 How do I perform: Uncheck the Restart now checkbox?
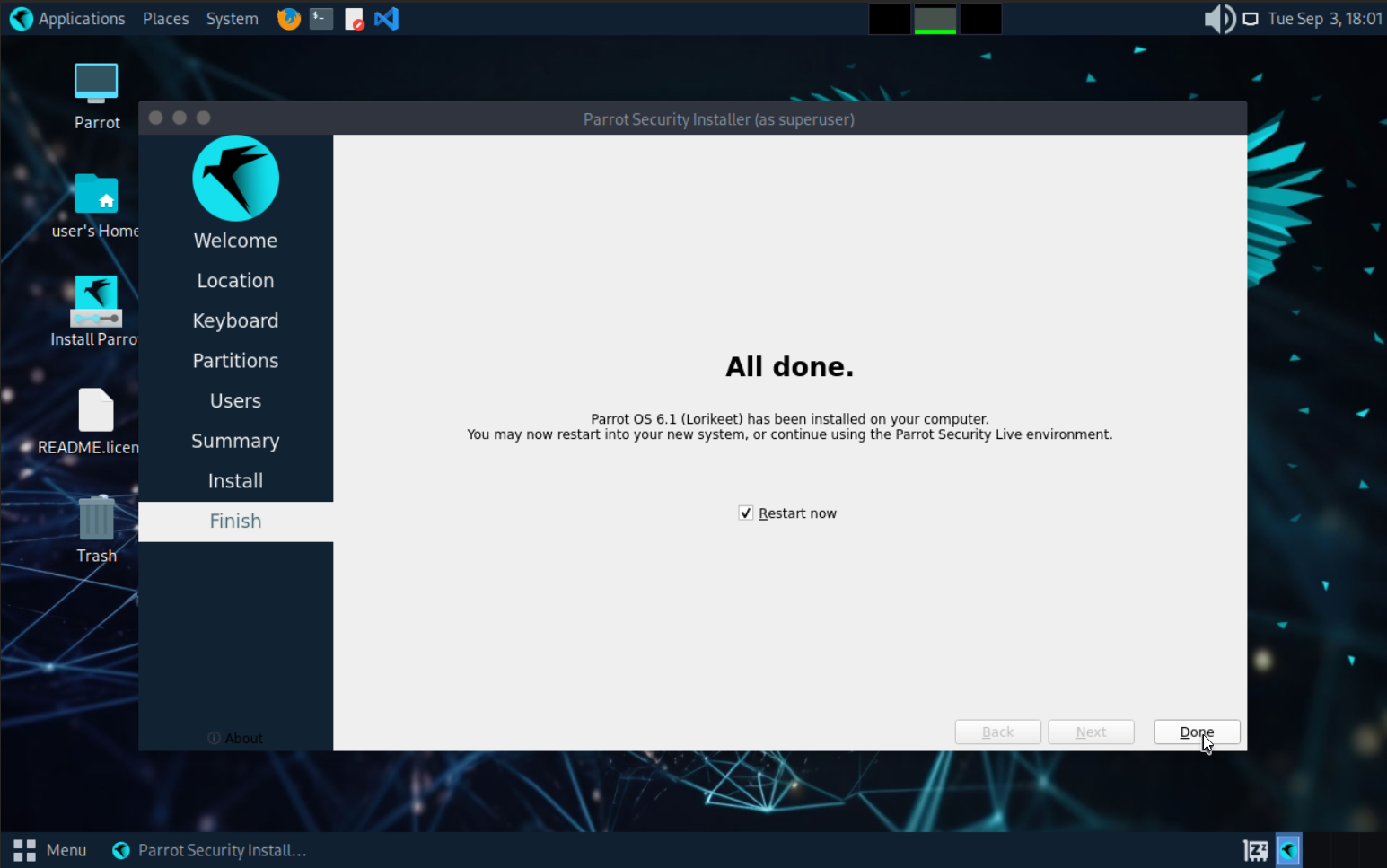click(x=746, y=513)
